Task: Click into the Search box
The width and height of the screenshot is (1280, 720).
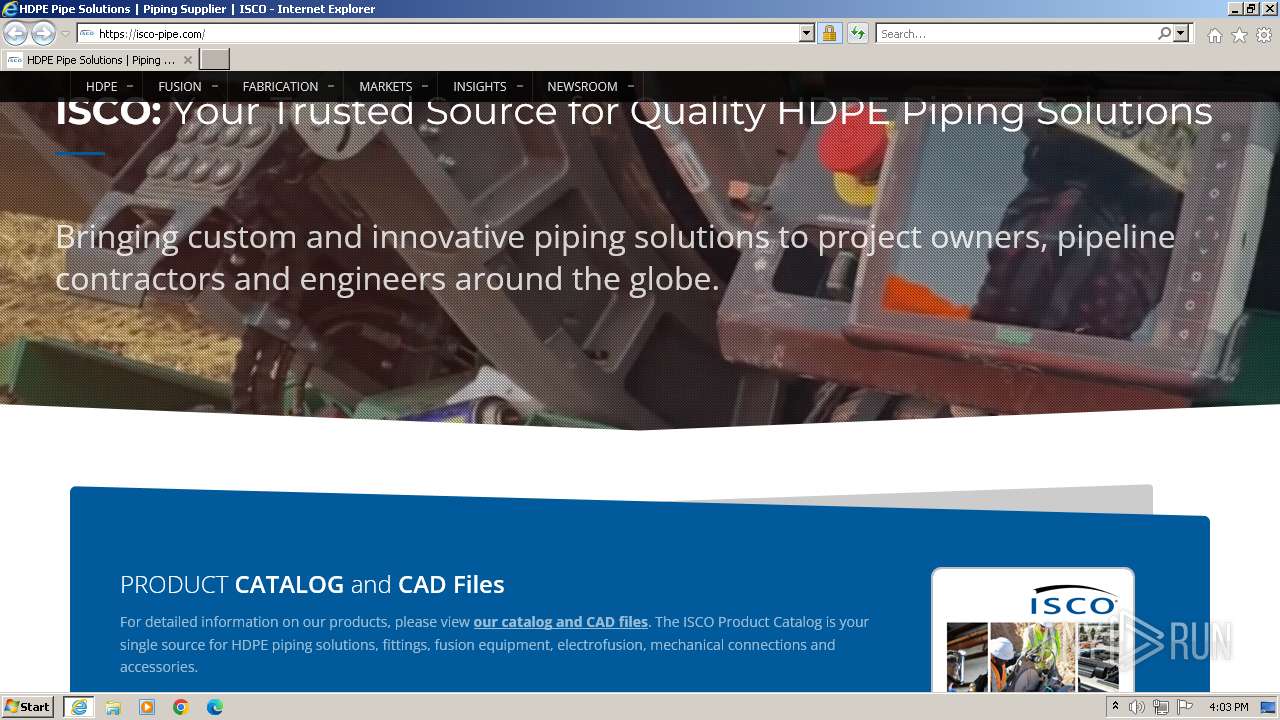Action: 1016,34
